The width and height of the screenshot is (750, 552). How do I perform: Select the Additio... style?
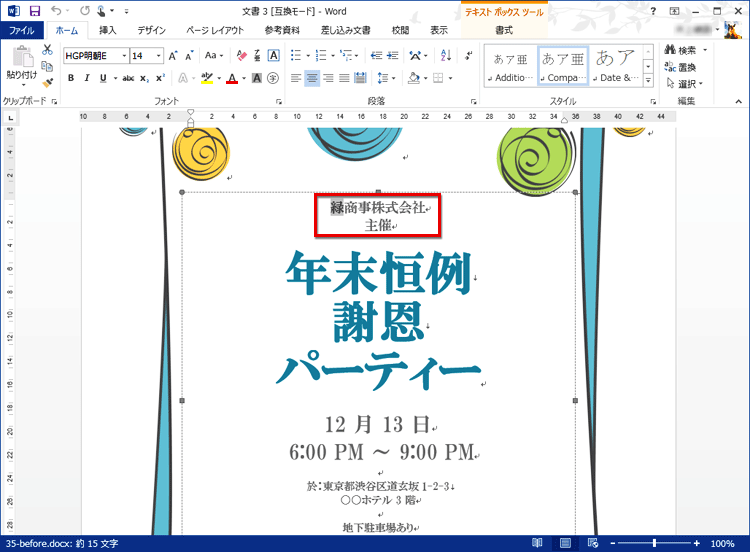pyautogui.click(x=510, y=66)
